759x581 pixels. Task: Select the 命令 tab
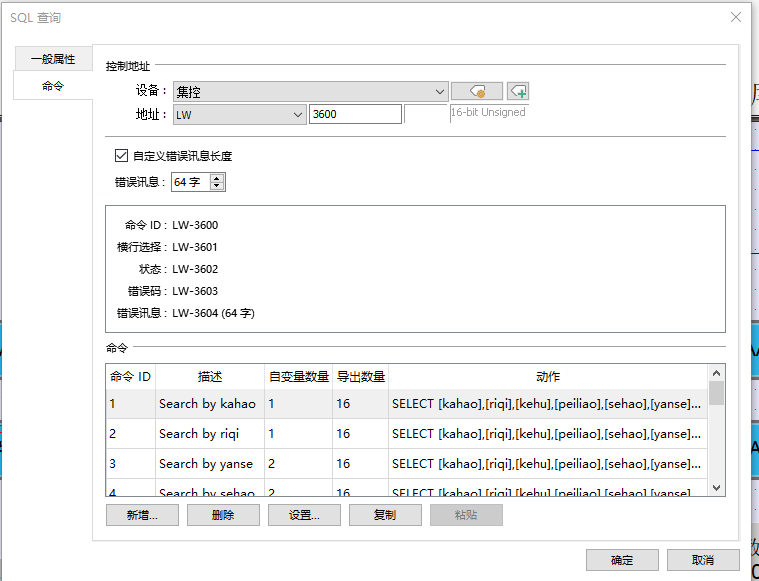53,86
